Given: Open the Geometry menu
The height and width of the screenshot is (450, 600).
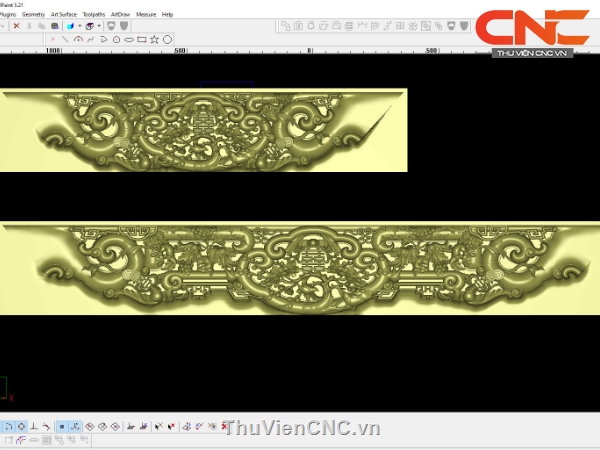Looking at the screenshot, I should 34,15.
